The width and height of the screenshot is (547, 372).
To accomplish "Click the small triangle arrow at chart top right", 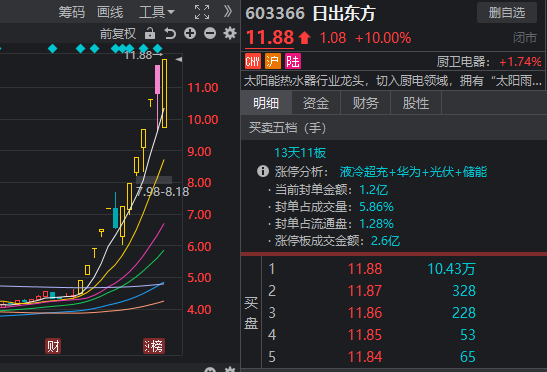I will 179,60.
